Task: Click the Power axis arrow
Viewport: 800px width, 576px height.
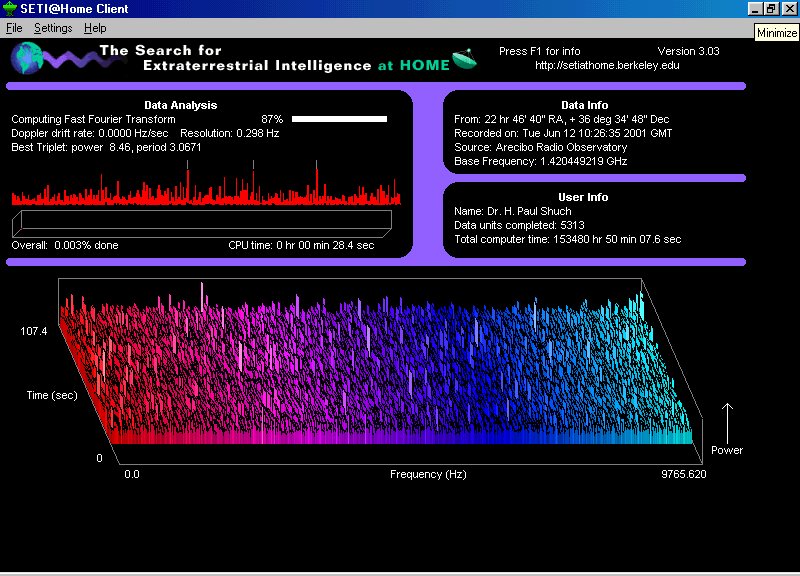Action: pos(727,423)
